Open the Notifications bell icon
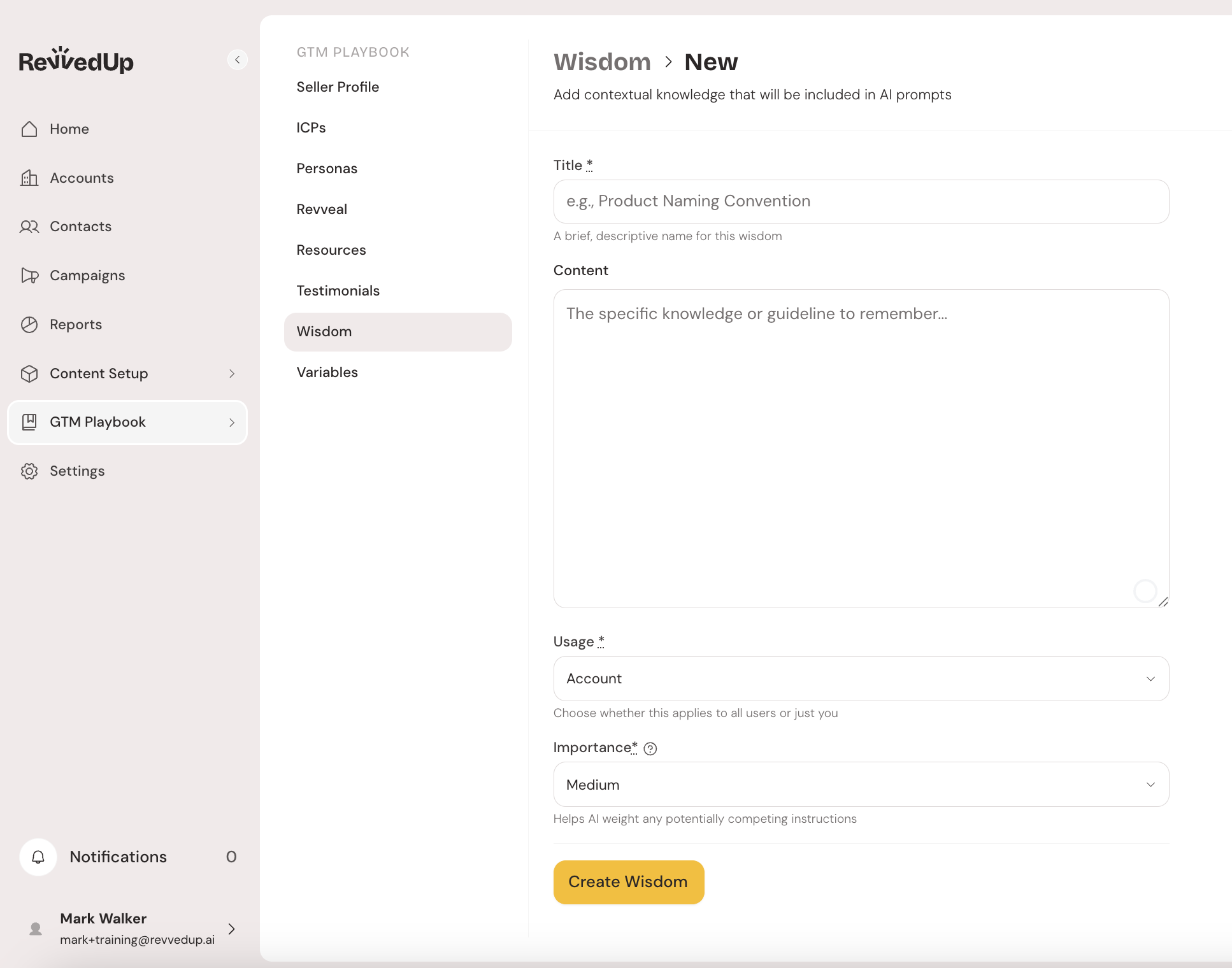1232x968 pixels. pos(38,857)
